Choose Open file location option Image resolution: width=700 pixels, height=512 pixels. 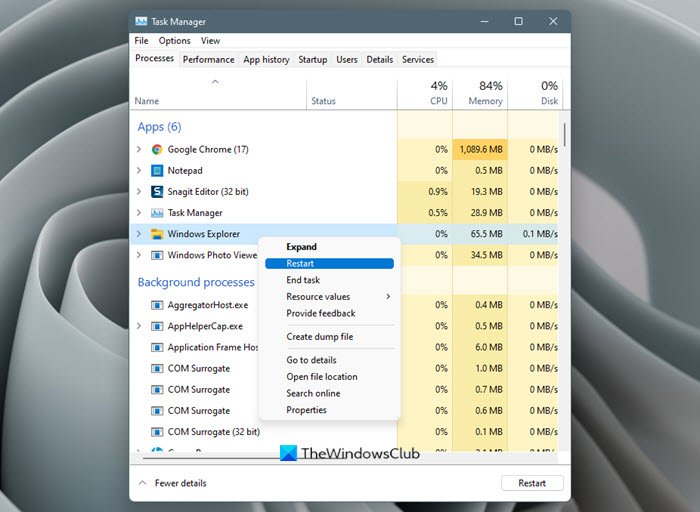coord(329,377)
